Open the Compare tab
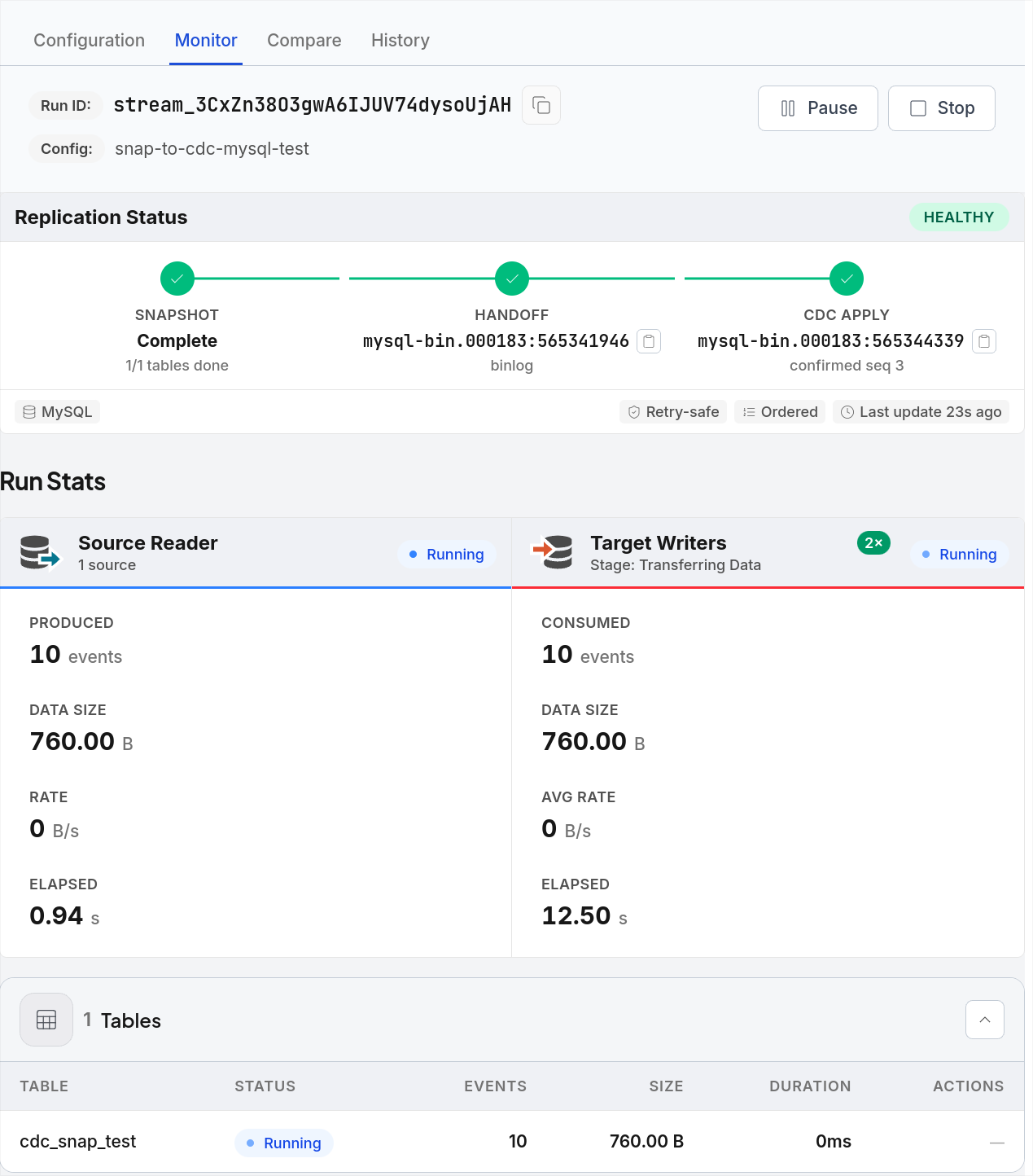Viewport: 1033px width, 1176px height. click(304, 40)
